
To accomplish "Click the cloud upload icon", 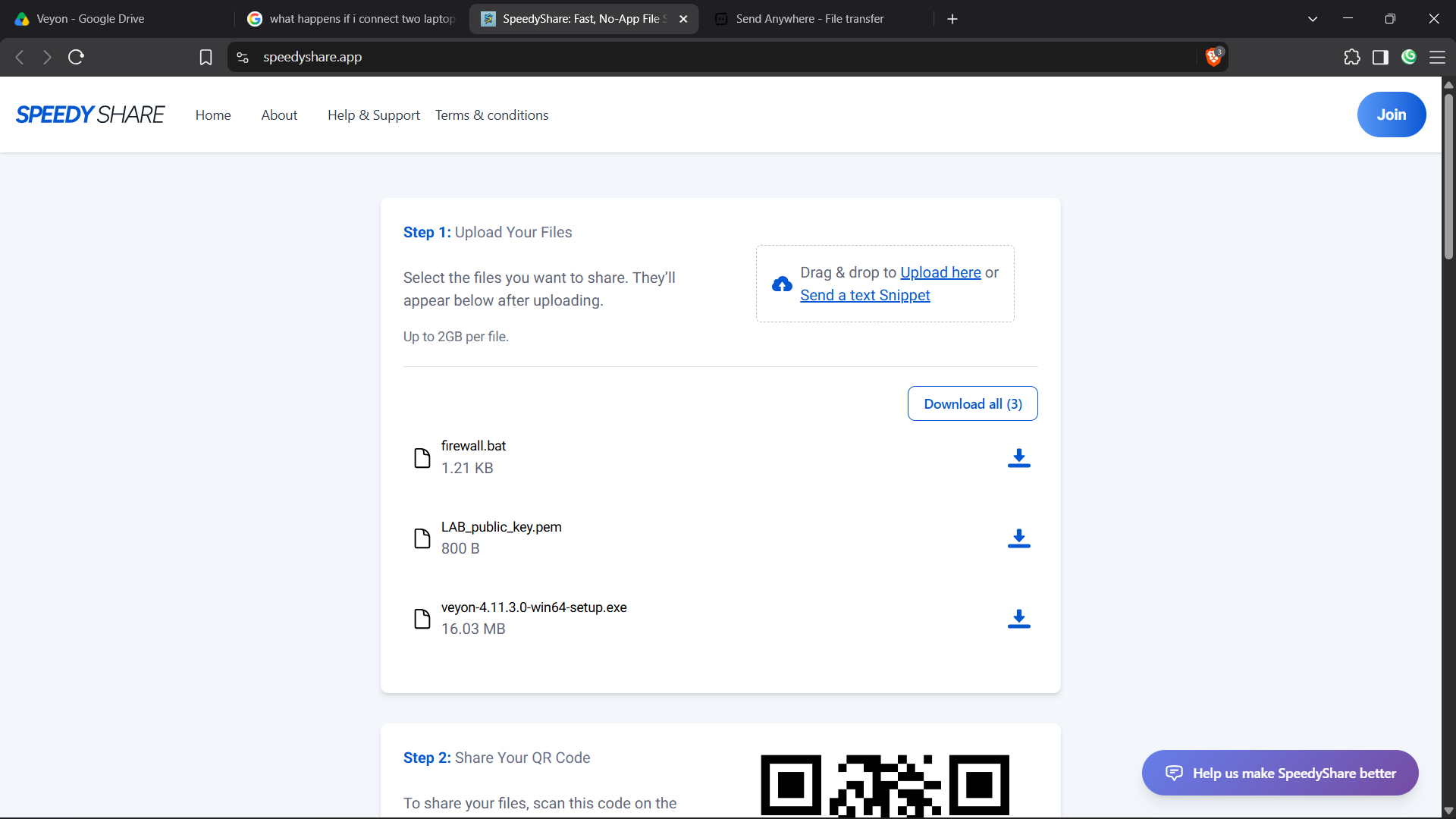I will tap(782, 284).
